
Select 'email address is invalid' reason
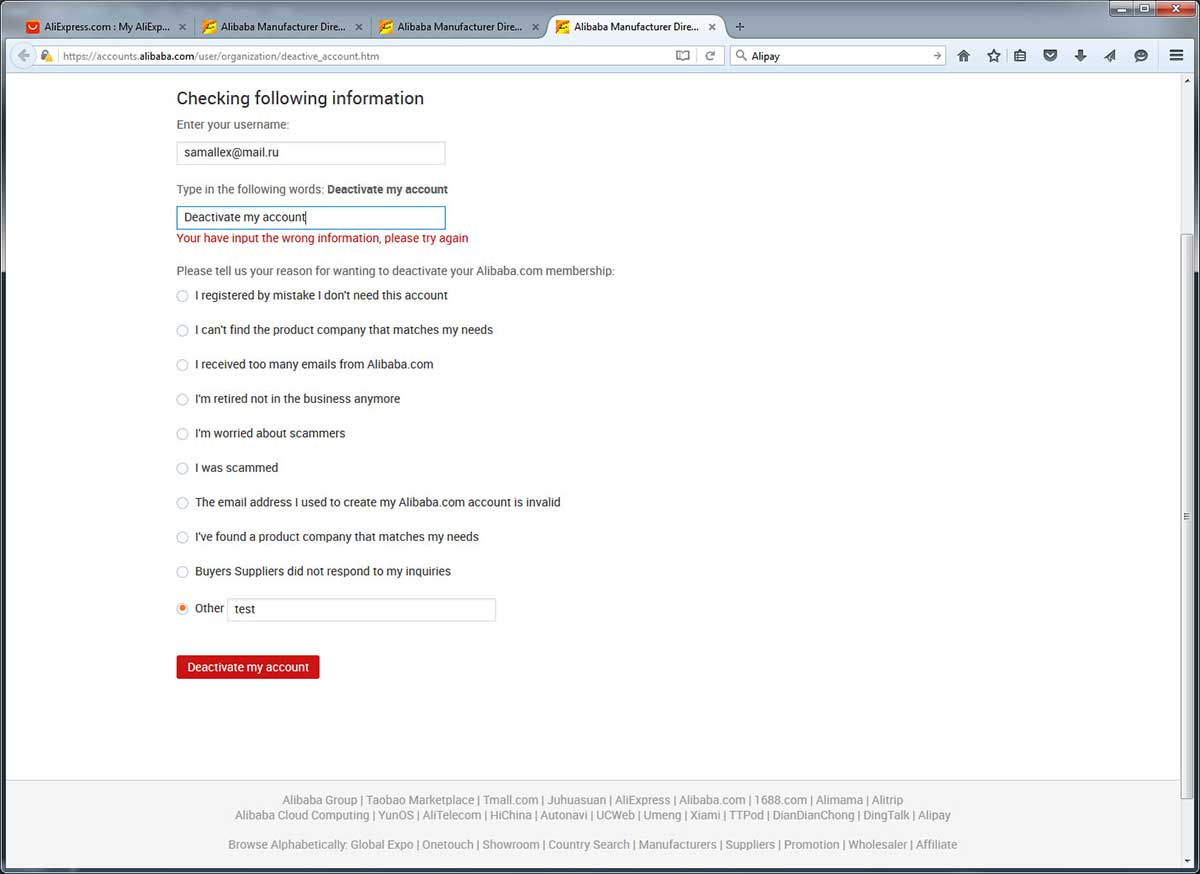pyautogui.click(x=182, y=503)
